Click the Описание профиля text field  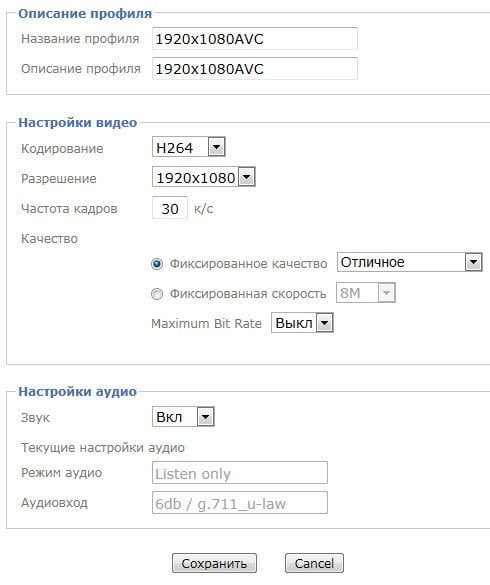pos(255,69)
